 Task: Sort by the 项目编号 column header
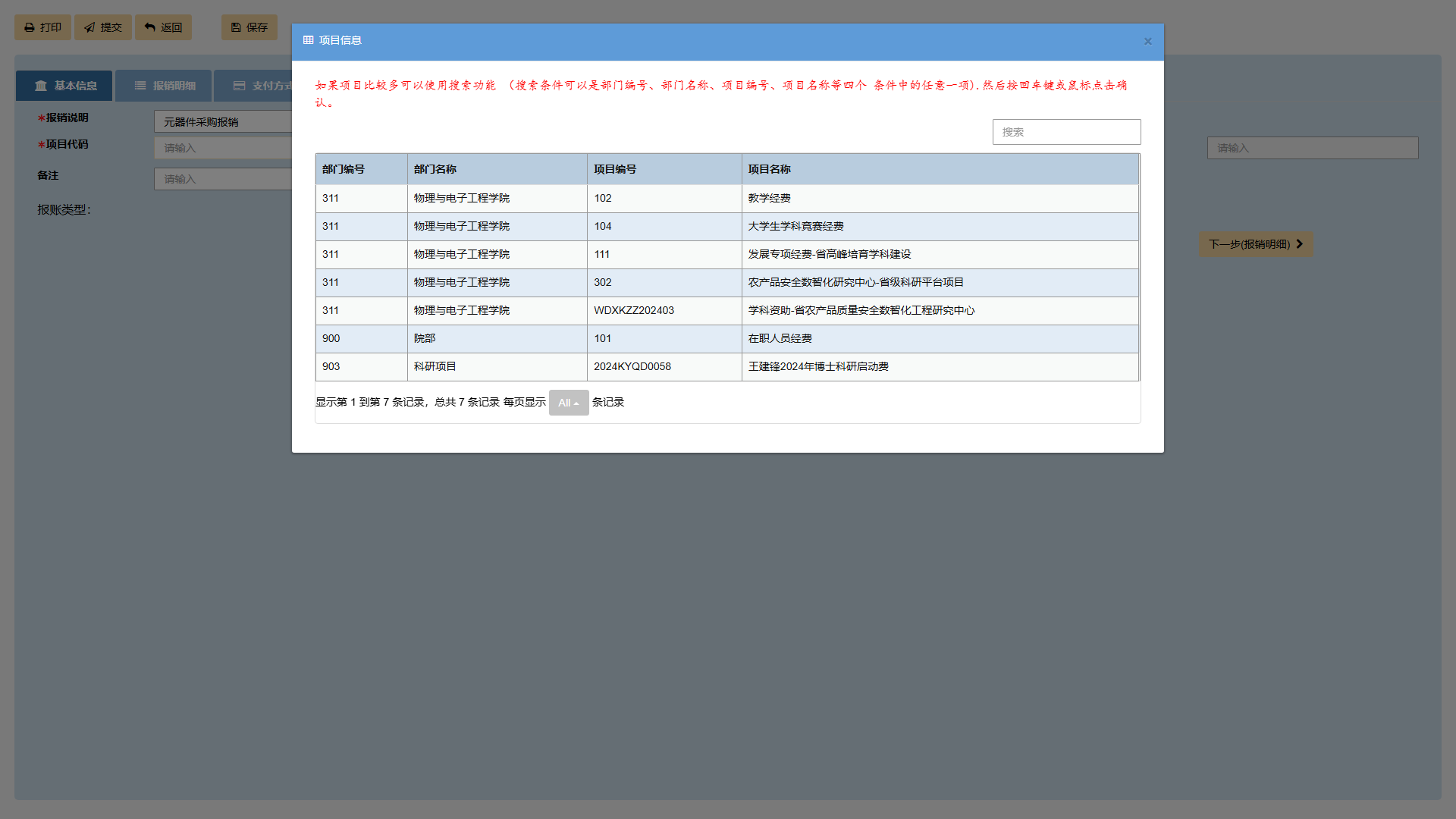(x=665, y=169)
